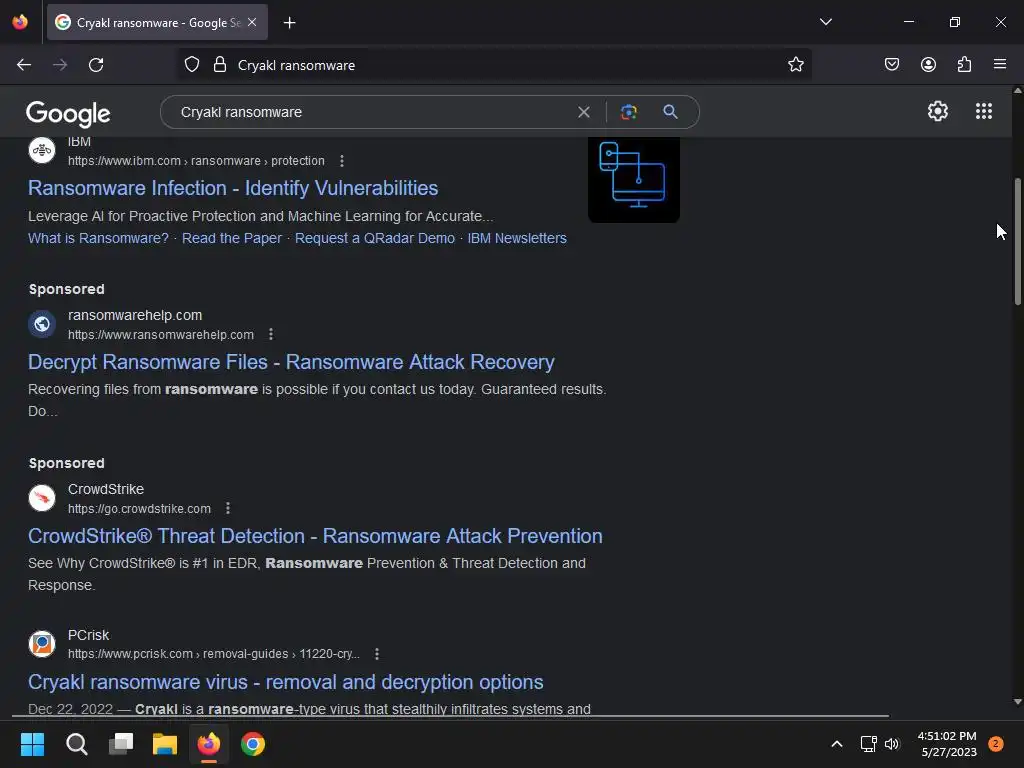Click the https://go.crowdstrike.com URL text
Image resolution: width=1024 pixels, height=768 pixels.
[139, 509]
